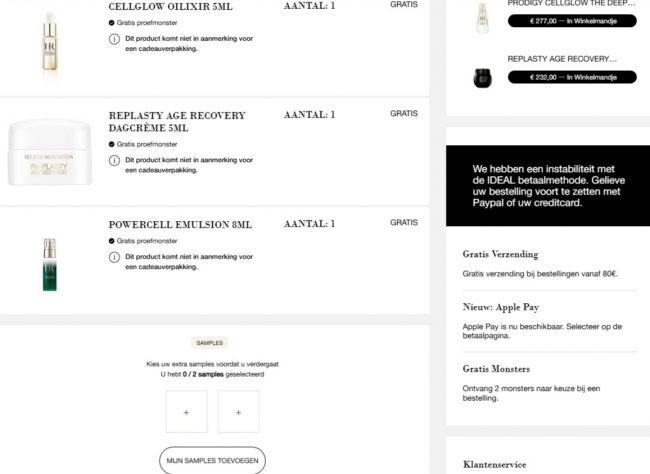Open Replasty Age Recovery Dagcrème 5ml title
The width and height of the screenshot is (650, 474).
tap(177, 122)
